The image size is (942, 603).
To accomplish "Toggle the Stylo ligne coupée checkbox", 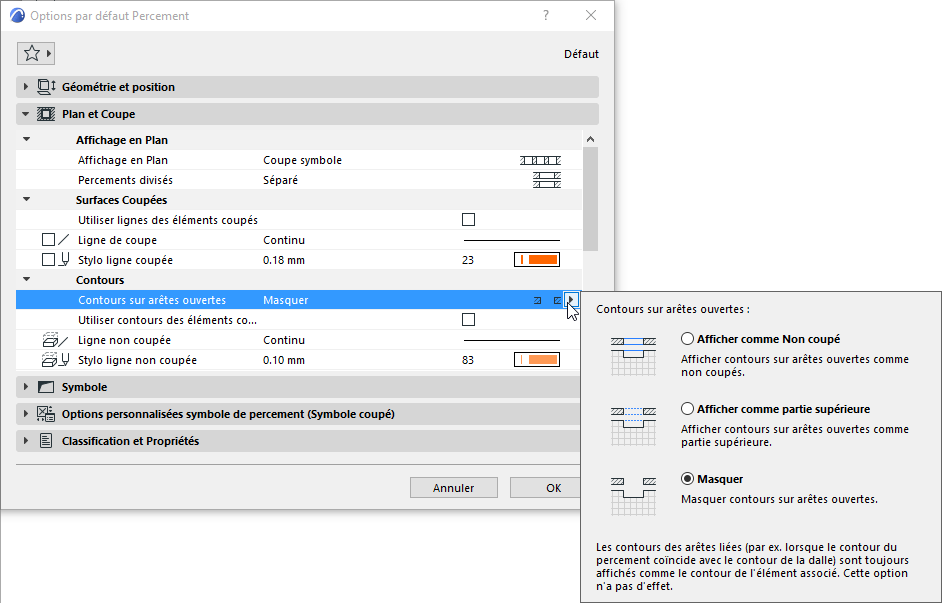I will click(49, 260).
